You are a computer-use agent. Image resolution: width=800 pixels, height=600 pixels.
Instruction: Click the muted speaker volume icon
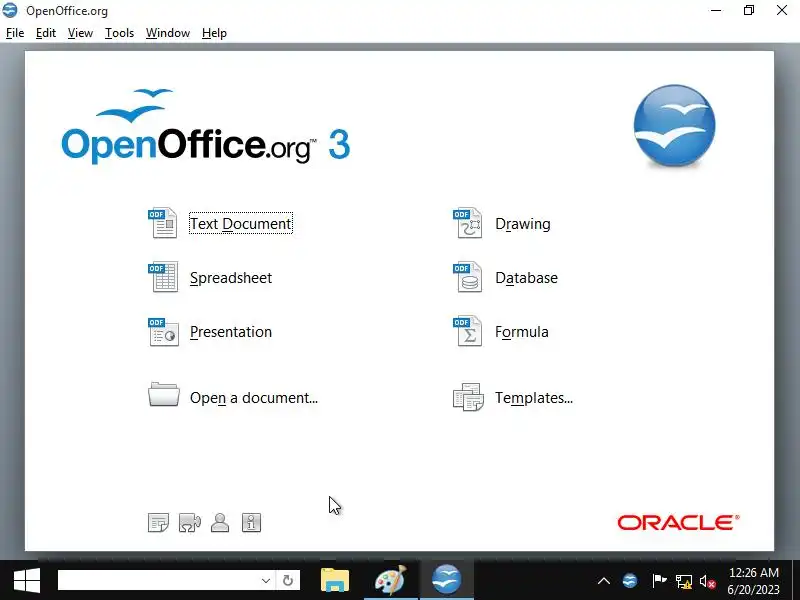point(708,581)
